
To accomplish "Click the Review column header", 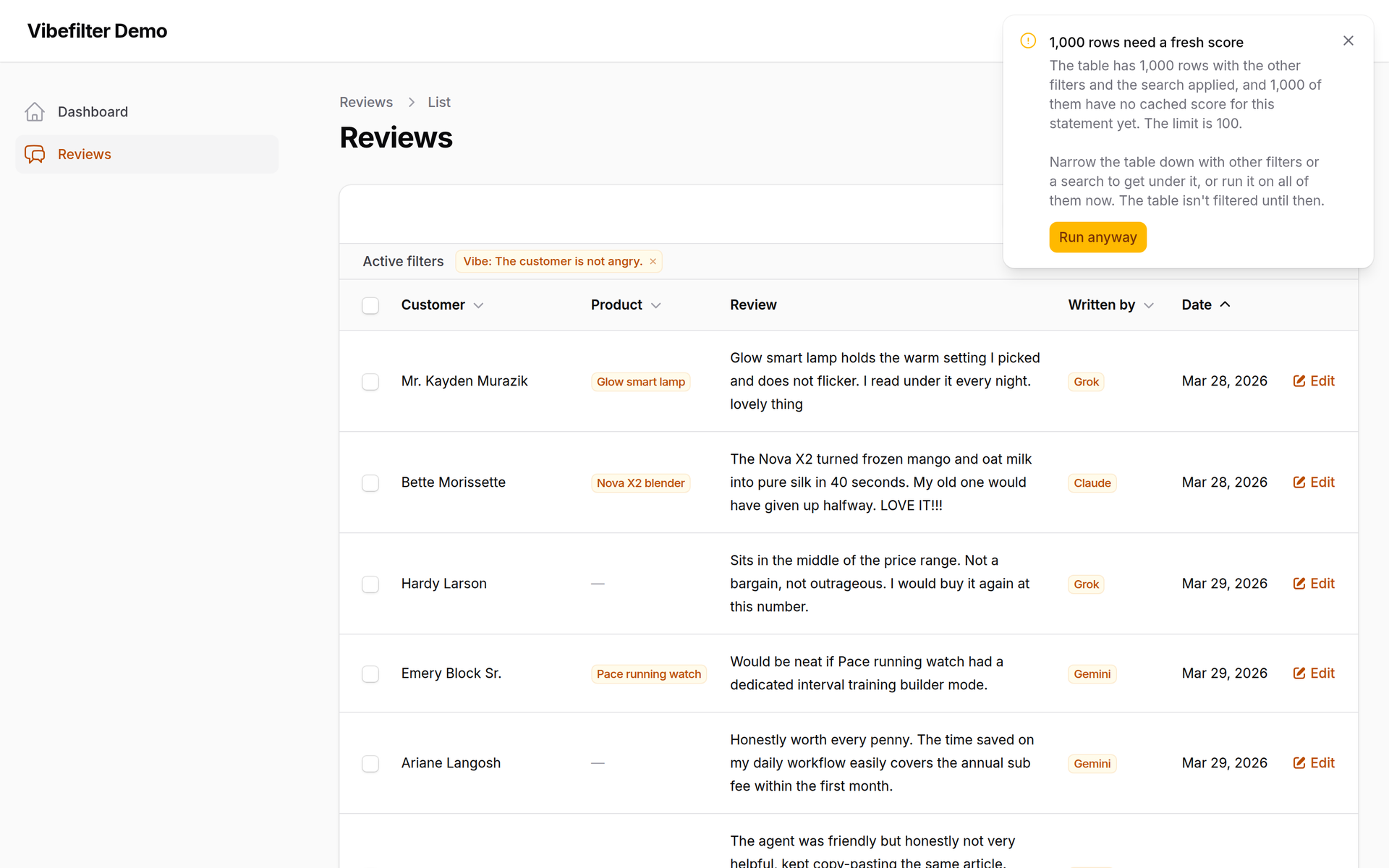I will click(x=753, y=305).
